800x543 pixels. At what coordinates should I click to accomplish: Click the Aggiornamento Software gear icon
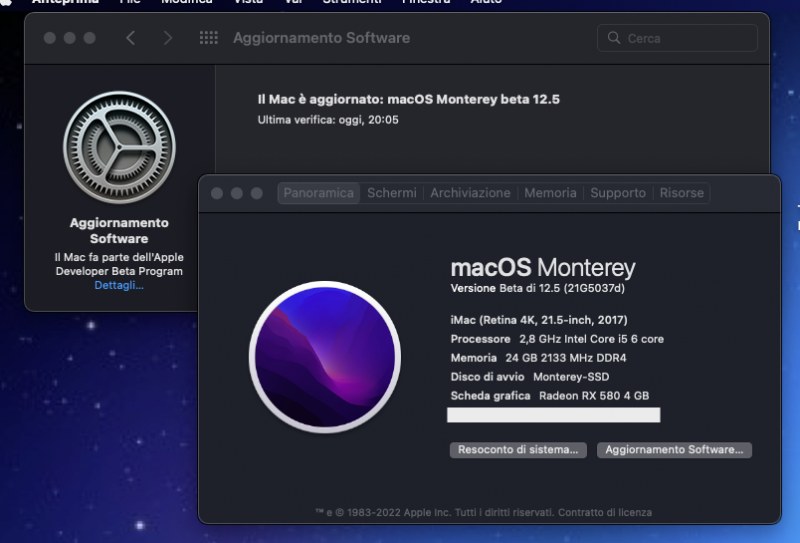point(119,147)
